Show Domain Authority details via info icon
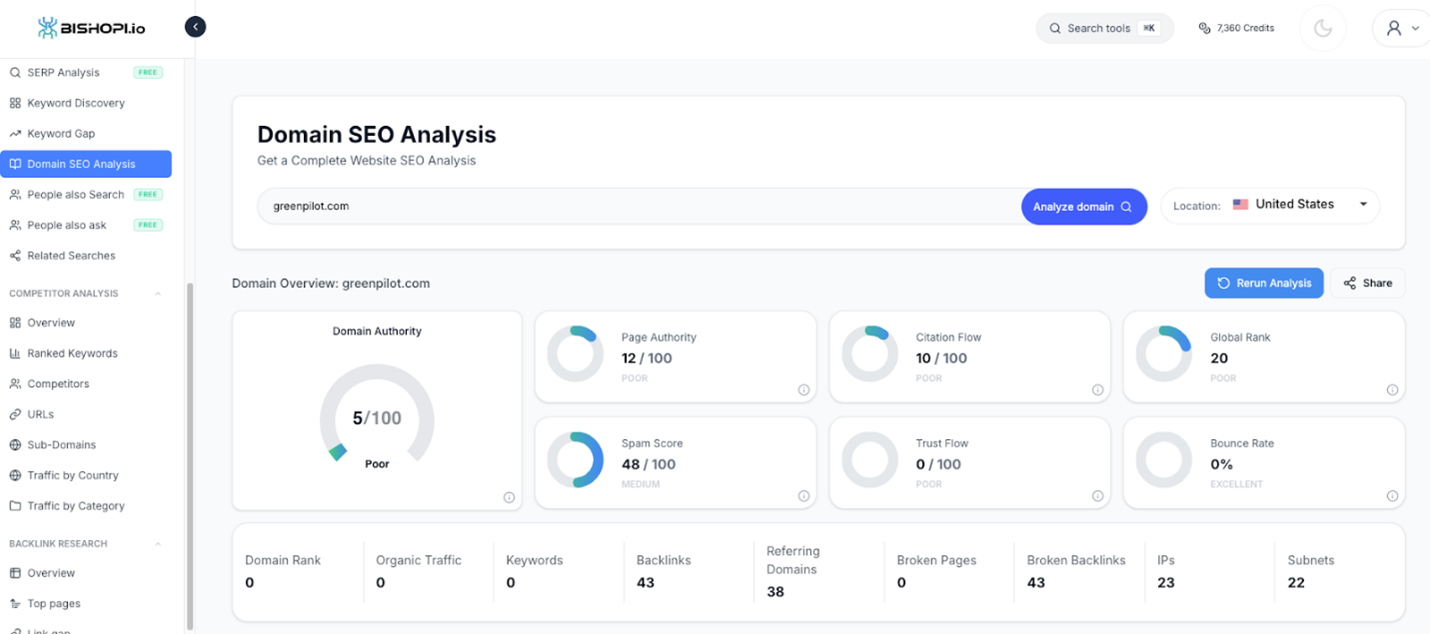 coord(509,496)
